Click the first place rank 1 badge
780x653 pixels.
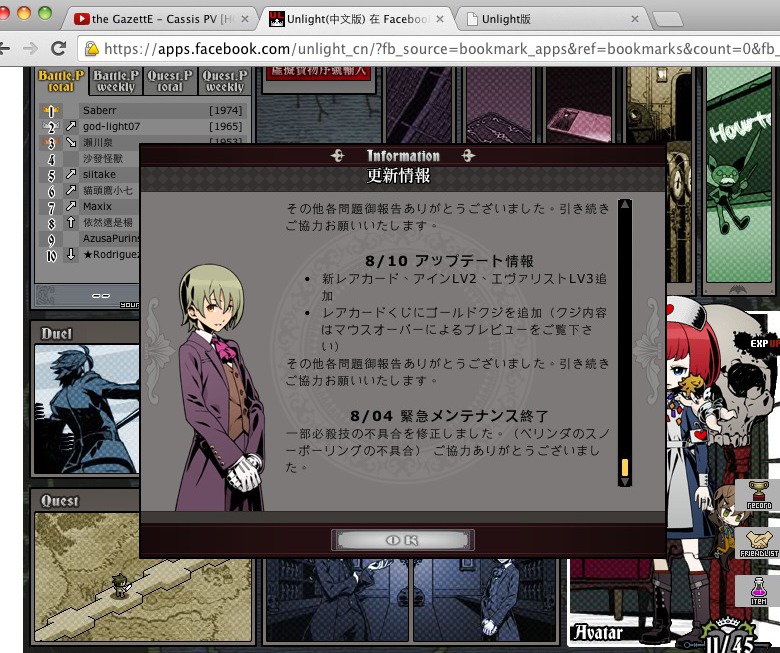tap(51, 111)
